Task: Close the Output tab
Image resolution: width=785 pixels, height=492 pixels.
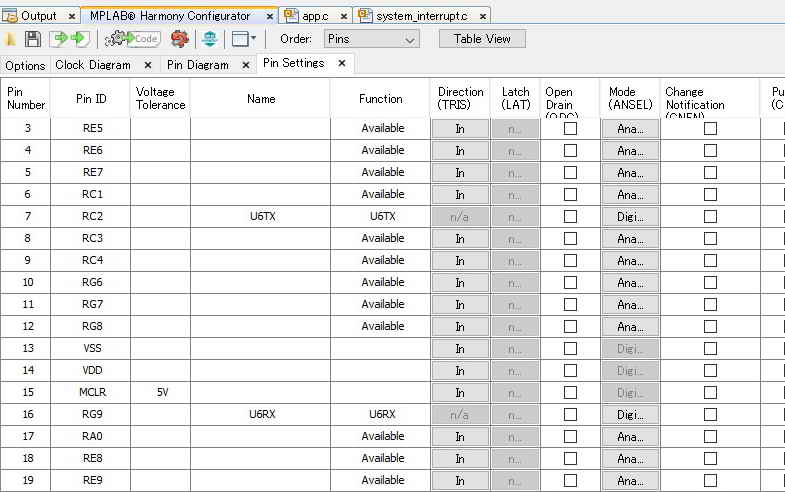Action: pos(72,17)
